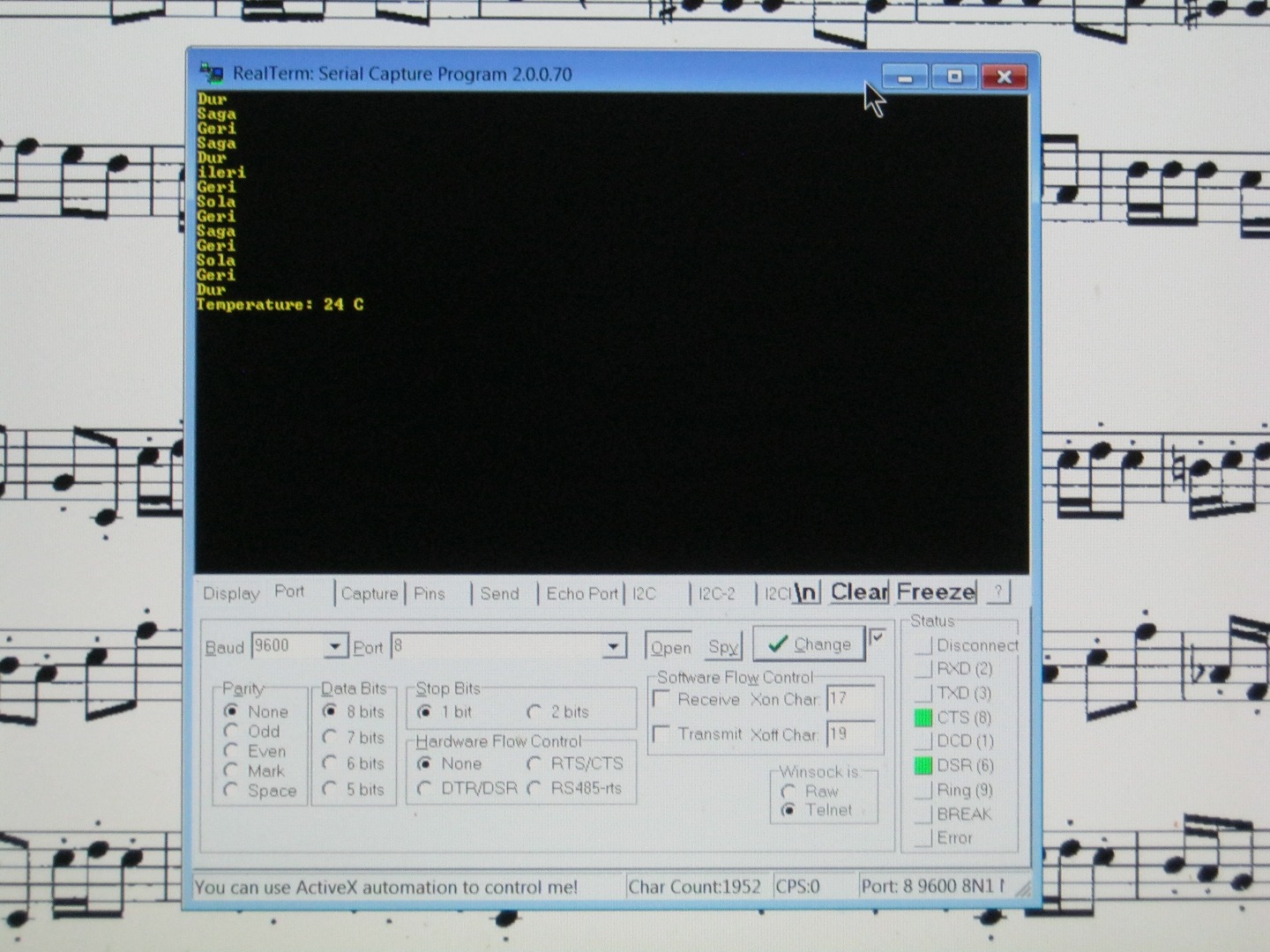Select the Echo Port tab

tap(581, 593)
